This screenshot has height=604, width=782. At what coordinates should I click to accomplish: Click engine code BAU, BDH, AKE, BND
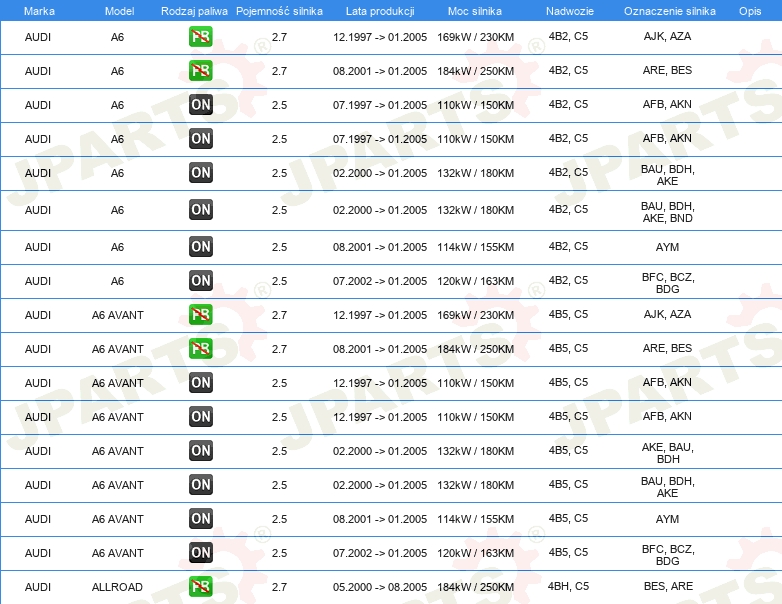668,212
